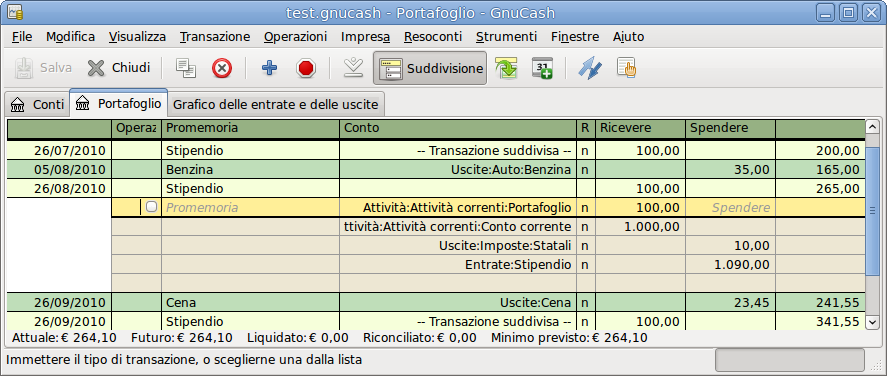Click the Promemoria placeholder input field
Screen dimensions: 887x376
[x=251, y=208]
